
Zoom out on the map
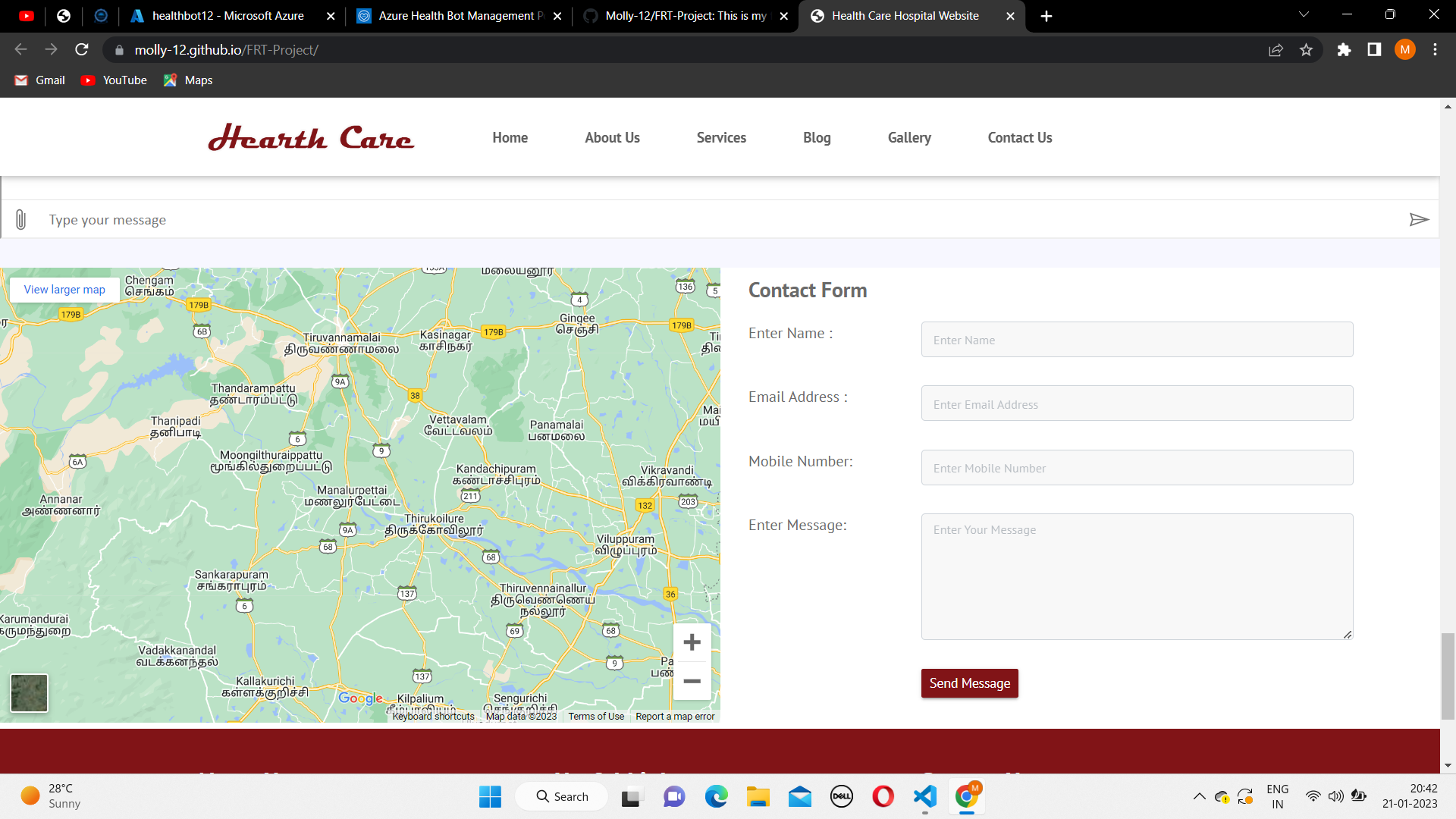click(692, 681)
